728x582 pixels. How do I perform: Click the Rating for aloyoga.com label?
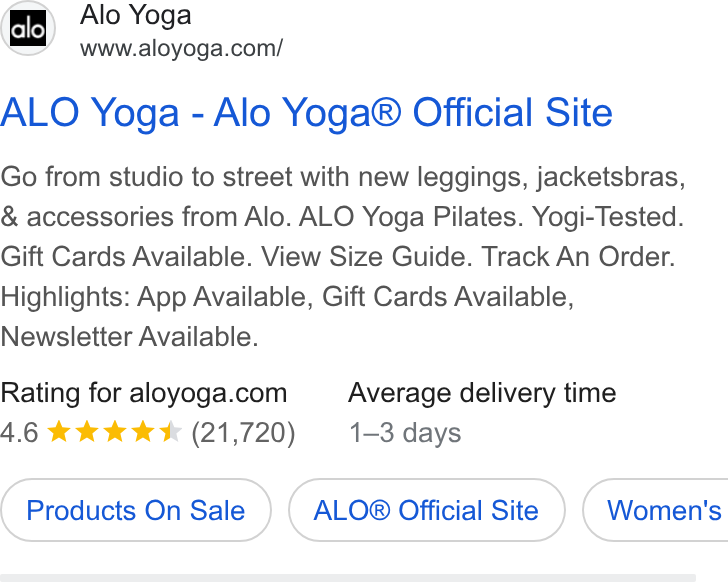pos(144,393)
